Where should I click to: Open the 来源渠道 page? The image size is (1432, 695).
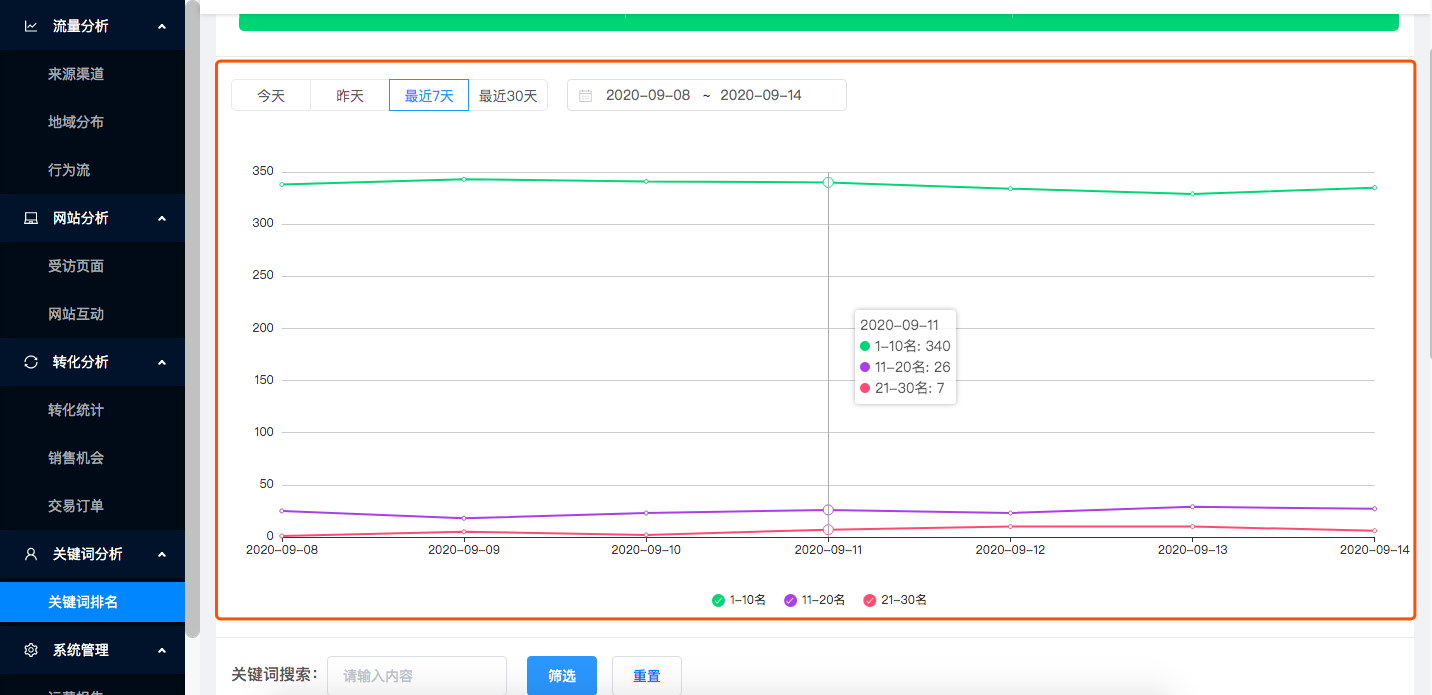[x=76, y=74]
